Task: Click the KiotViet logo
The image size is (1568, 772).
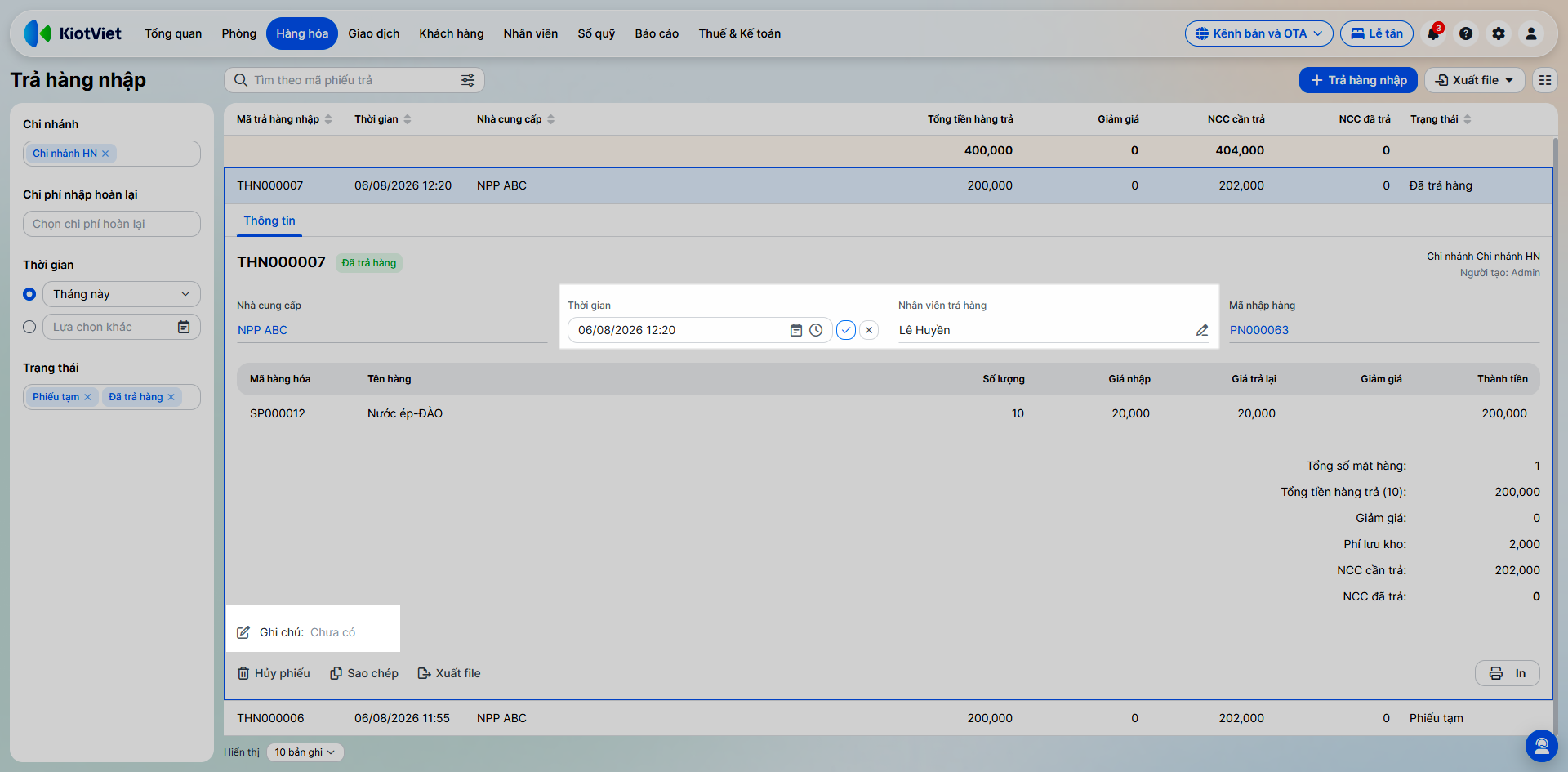Action: [x=73, y=33]
